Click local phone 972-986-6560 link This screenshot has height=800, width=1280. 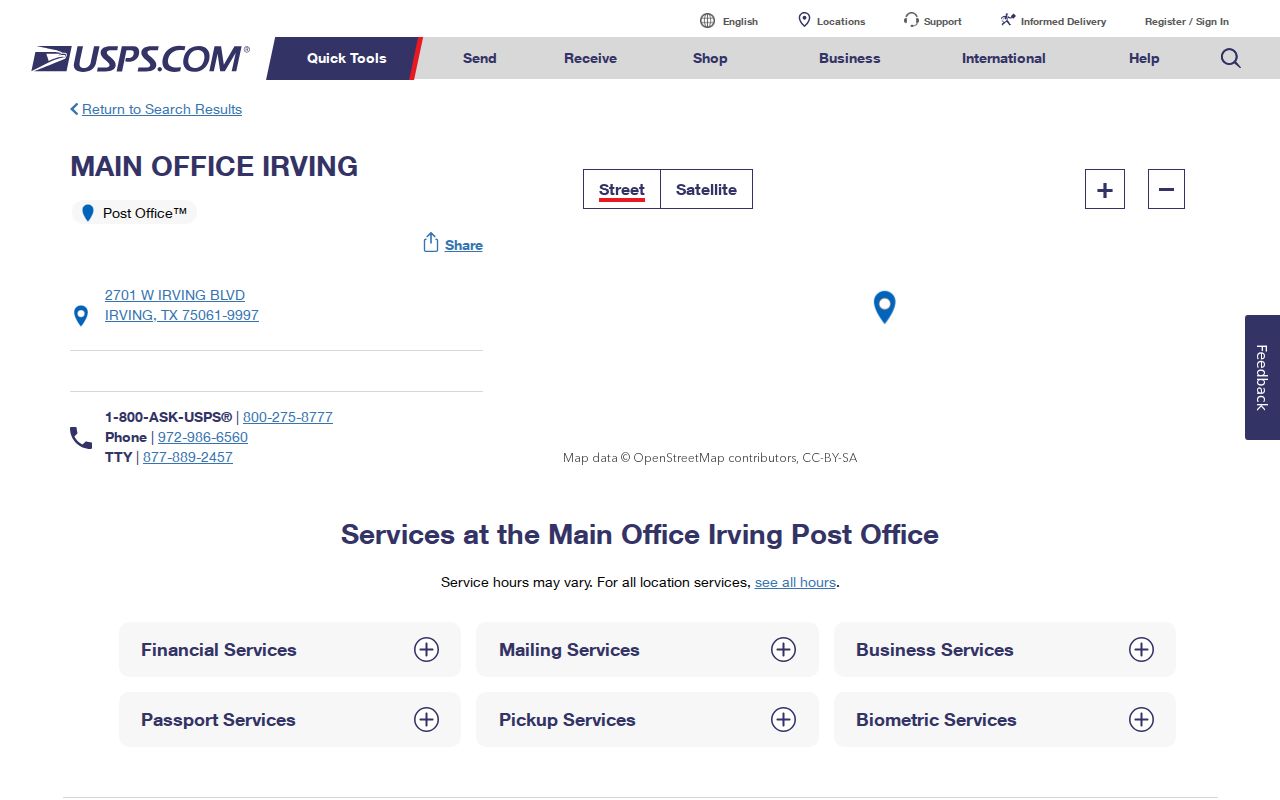203,437
